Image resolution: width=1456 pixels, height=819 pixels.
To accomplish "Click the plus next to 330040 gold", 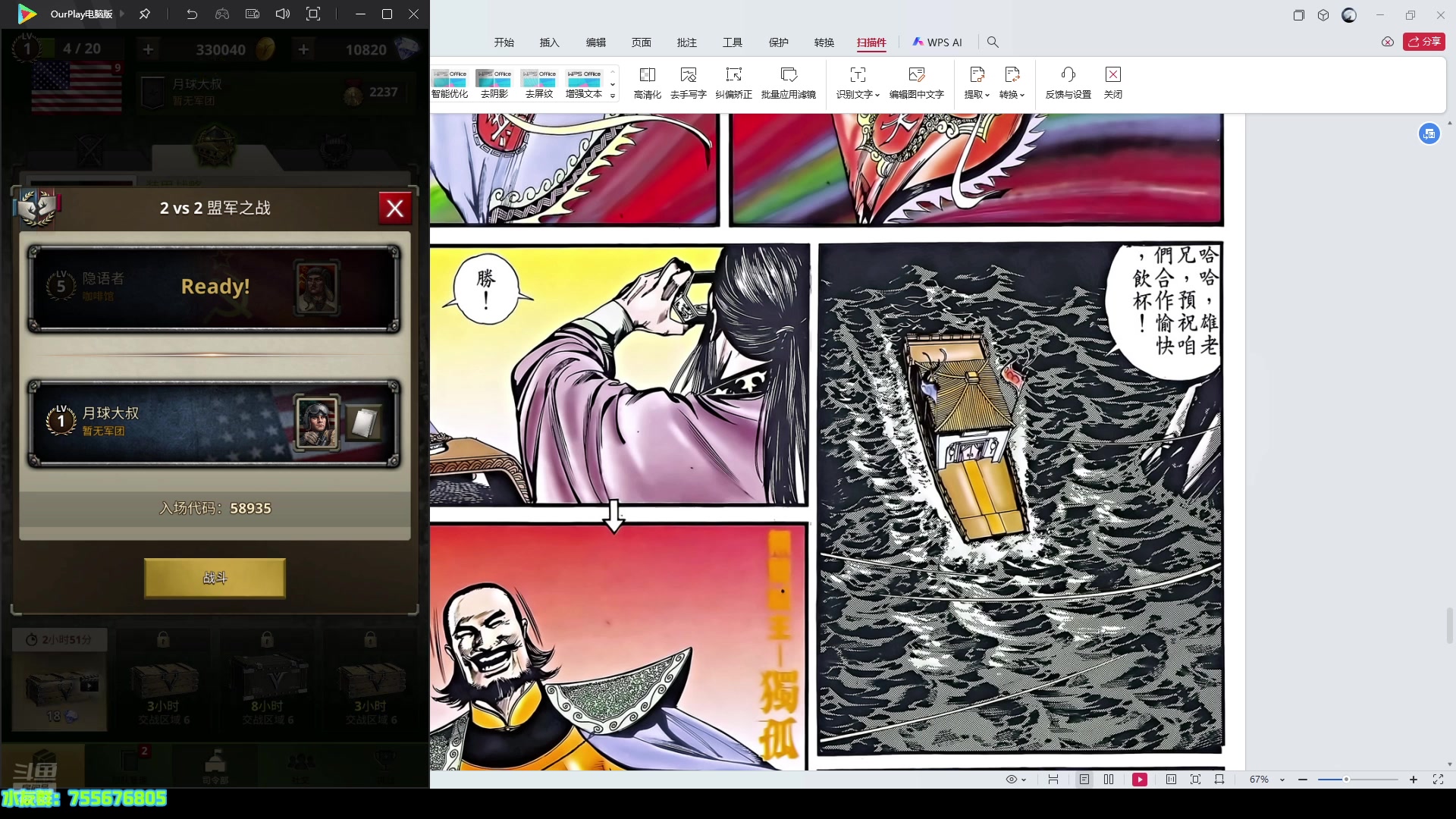I will coord(148,49).
